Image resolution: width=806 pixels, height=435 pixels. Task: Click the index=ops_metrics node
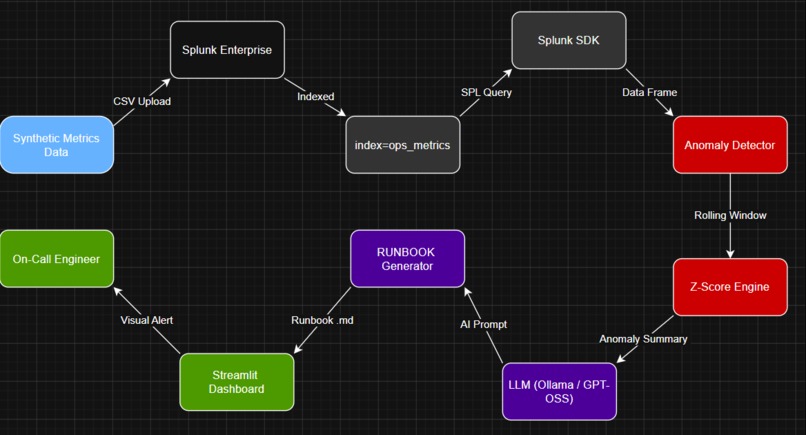tap(402, 145)
